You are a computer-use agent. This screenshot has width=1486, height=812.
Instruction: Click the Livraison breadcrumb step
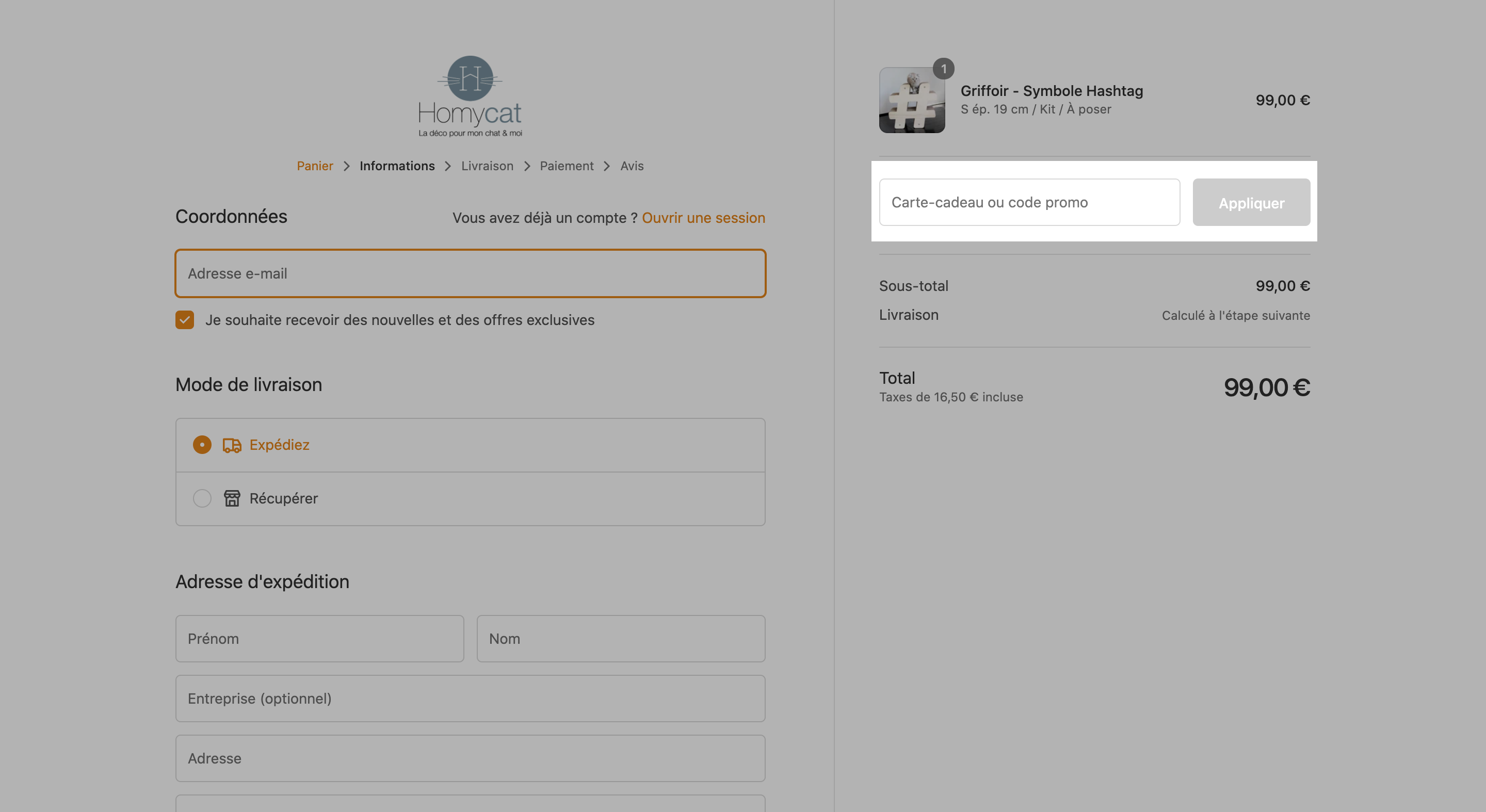coord(488,166)
